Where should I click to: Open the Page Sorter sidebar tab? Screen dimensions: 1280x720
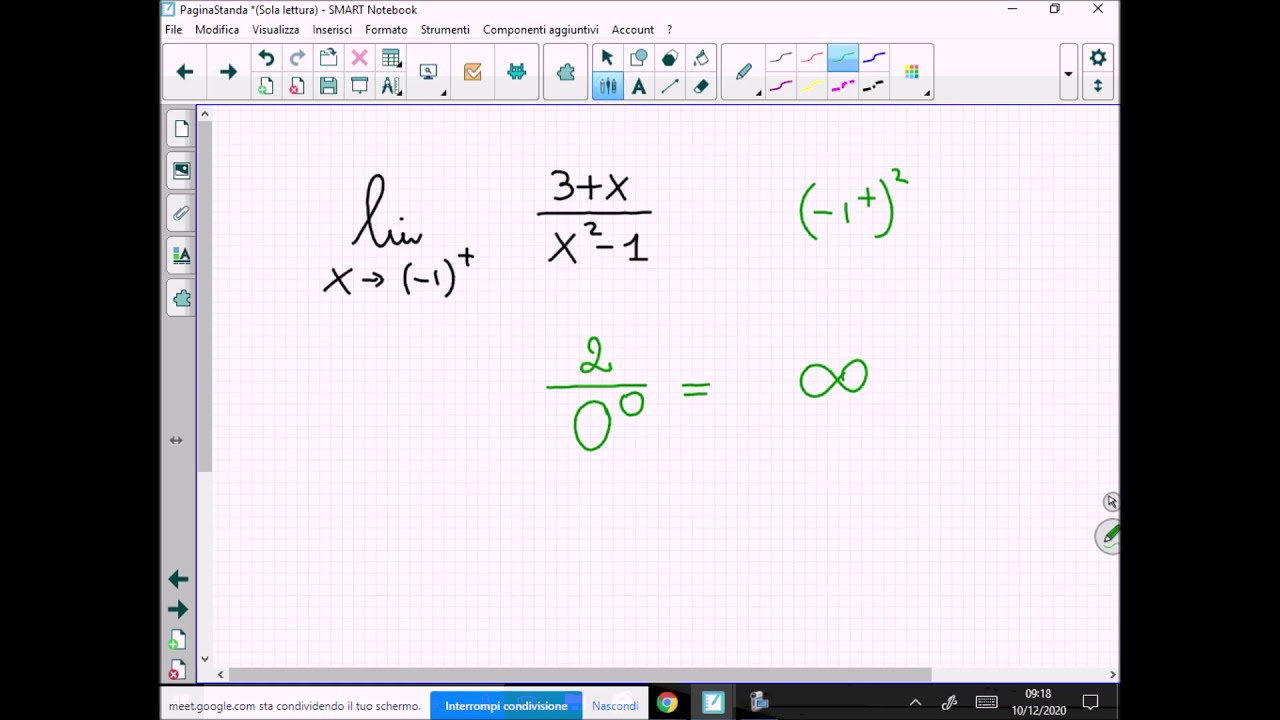181,128
